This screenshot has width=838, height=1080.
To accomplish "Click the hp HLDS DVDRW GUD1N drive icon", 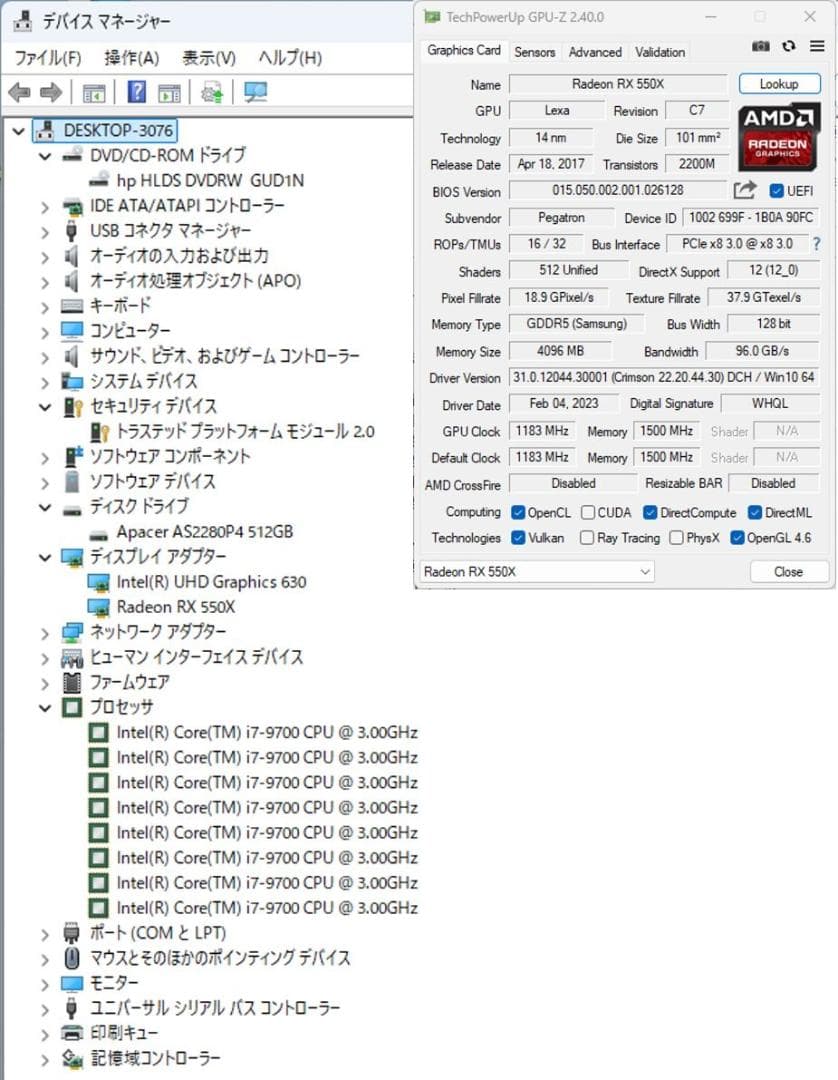I will (x=99, y=180).
